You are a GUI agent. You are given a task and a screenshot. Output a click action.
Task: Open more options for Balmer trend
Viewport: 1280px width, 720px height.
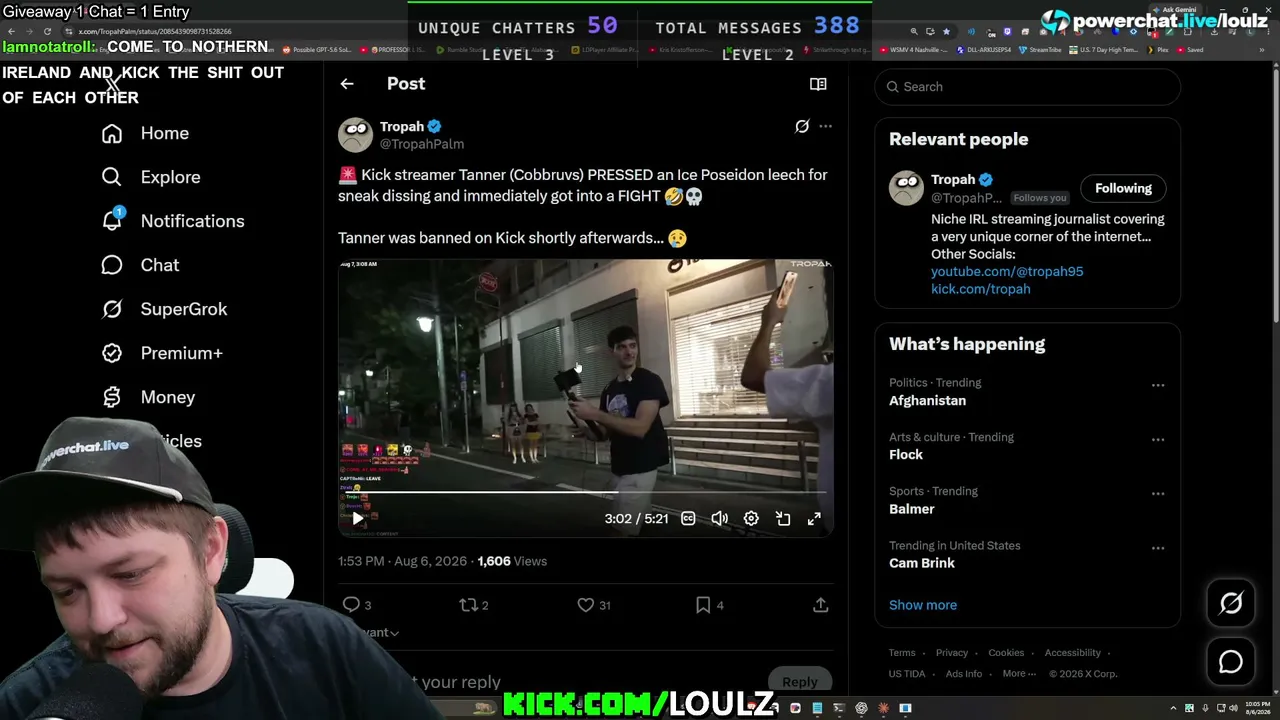1158,493
